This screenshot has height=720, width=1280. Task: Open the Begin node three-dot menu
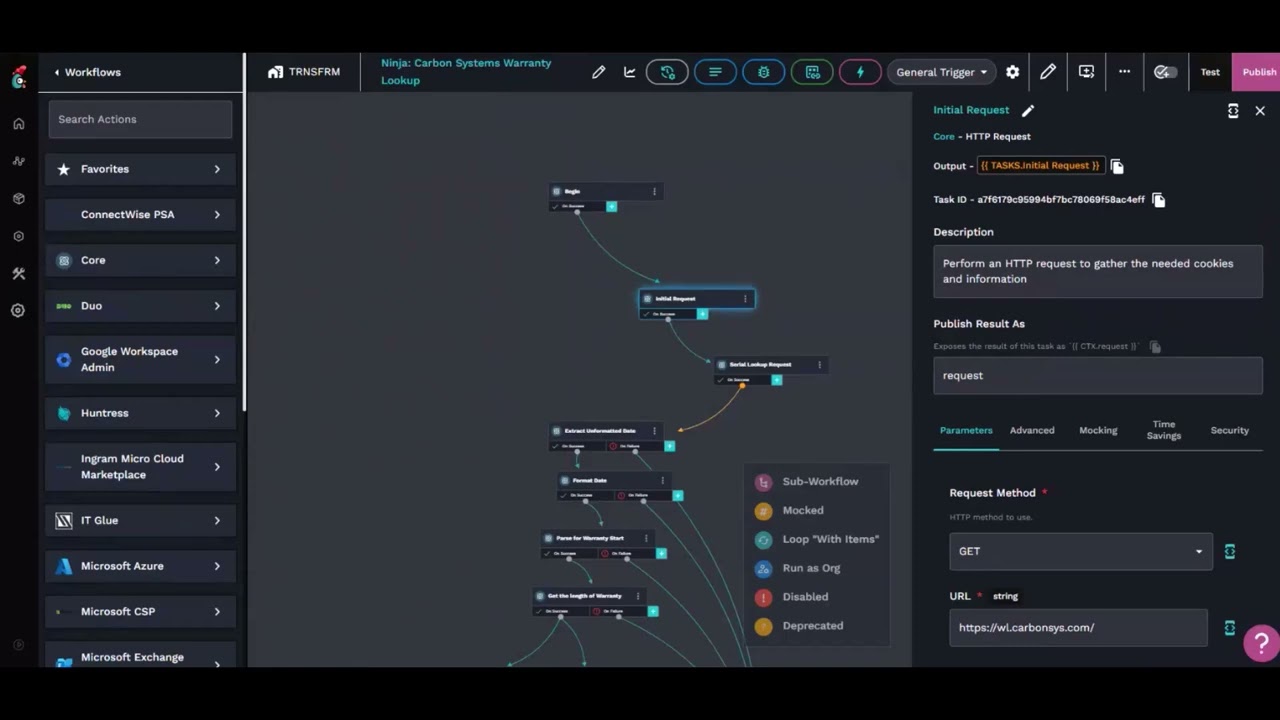tap(655, 191)
